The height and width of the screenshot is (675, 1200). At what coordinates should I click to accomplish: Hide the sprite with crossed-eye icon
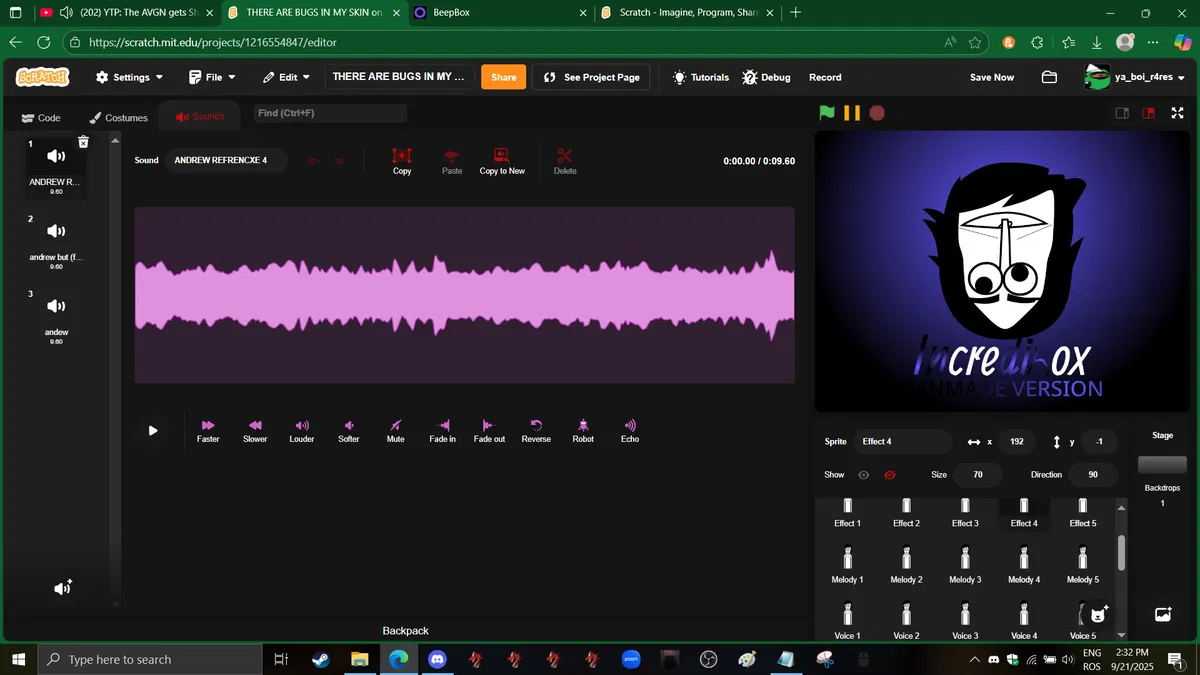pos(890,475)
